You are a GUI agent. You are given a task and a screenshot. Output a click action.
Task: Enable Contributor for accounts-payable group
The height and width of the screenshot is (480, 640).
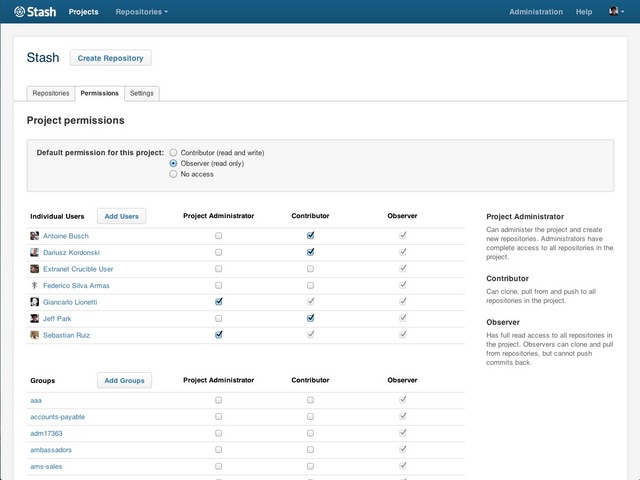311,417
